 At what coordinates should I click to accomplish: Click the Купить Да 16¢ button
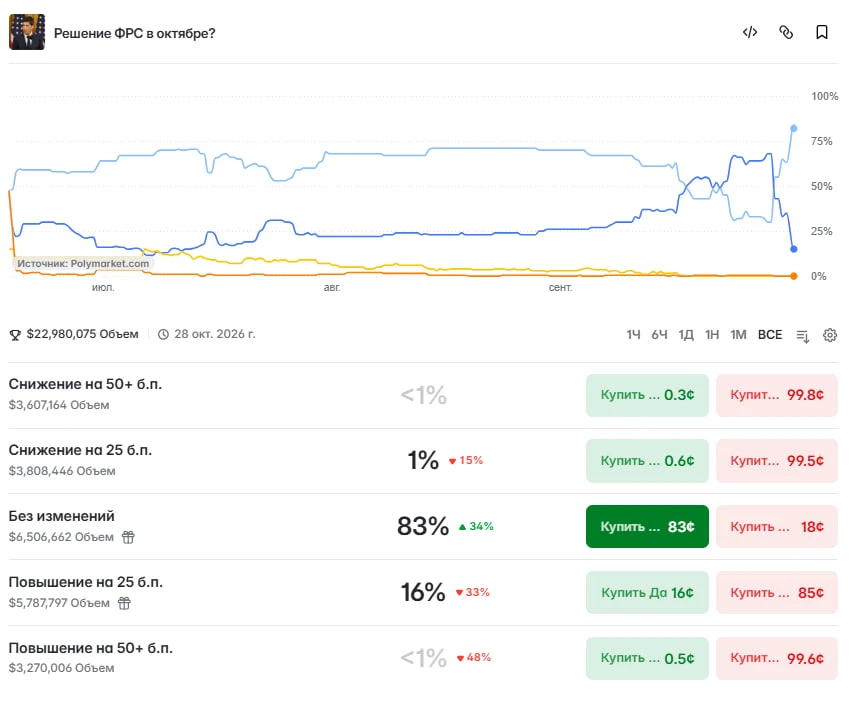tap(647, 592)
